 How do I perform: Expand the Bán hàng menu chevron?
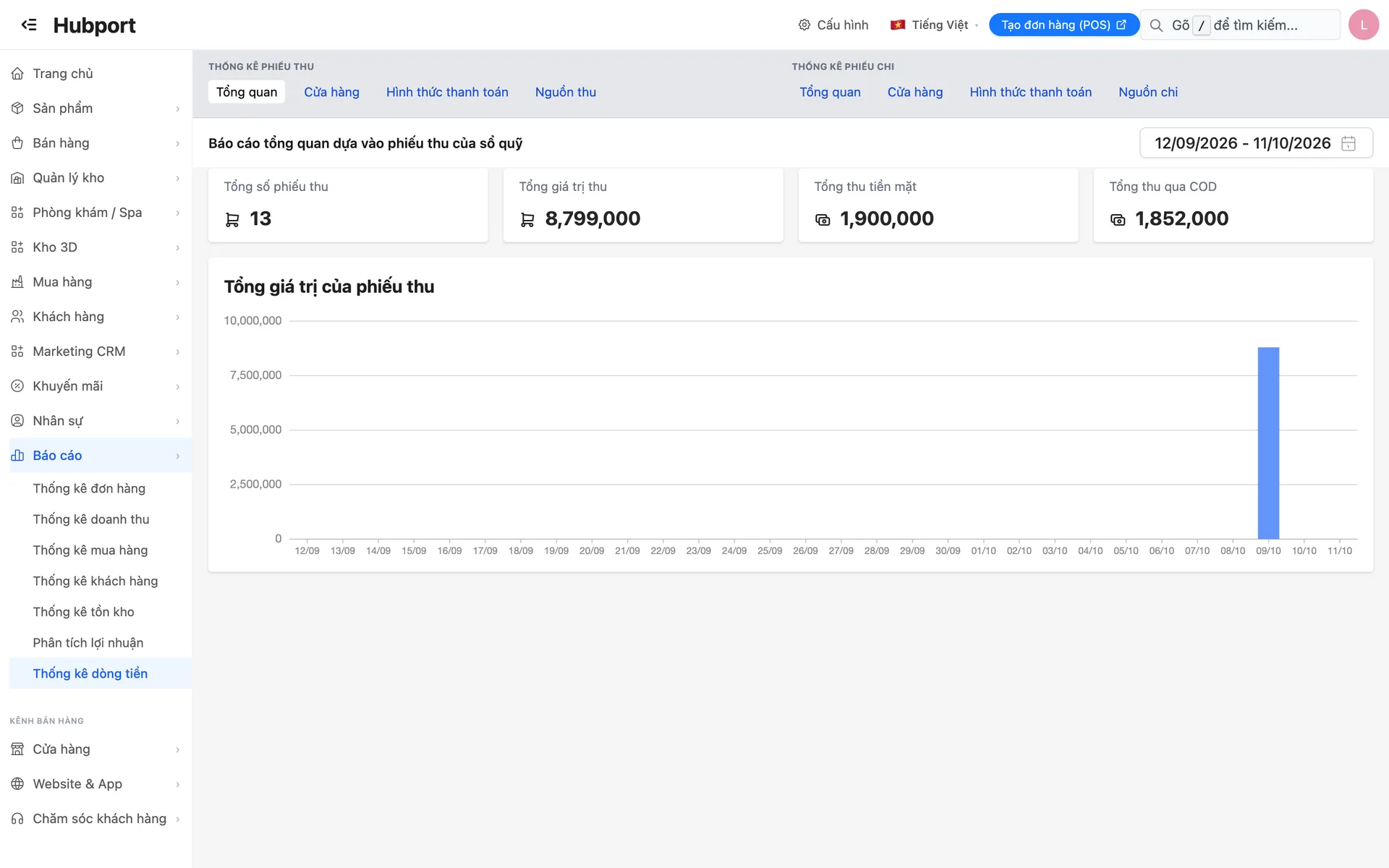(177, 143)
